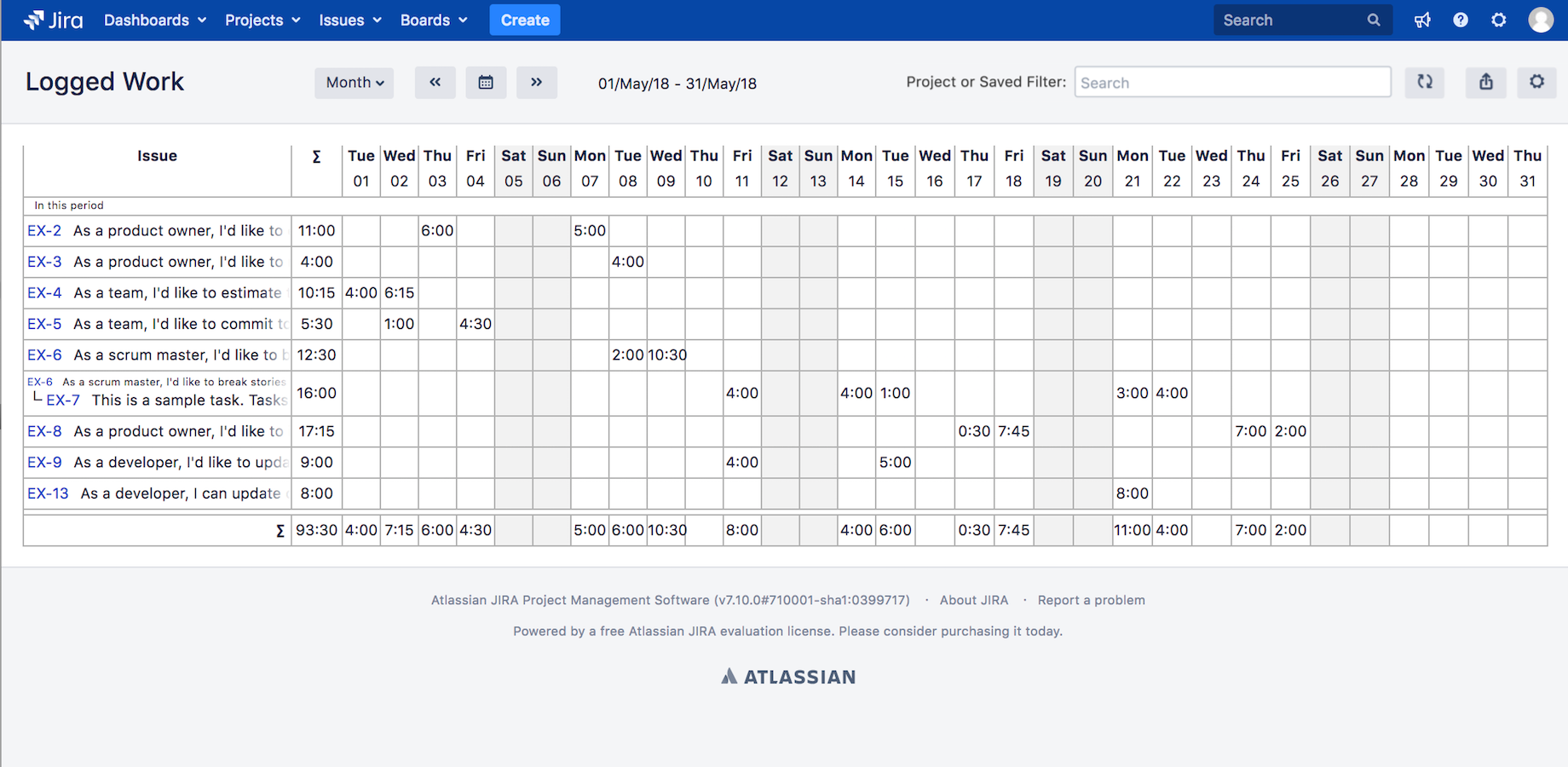This screenshot has height=767, width=1568.
Task: Open issue EX-13
Action: (48, 493)
